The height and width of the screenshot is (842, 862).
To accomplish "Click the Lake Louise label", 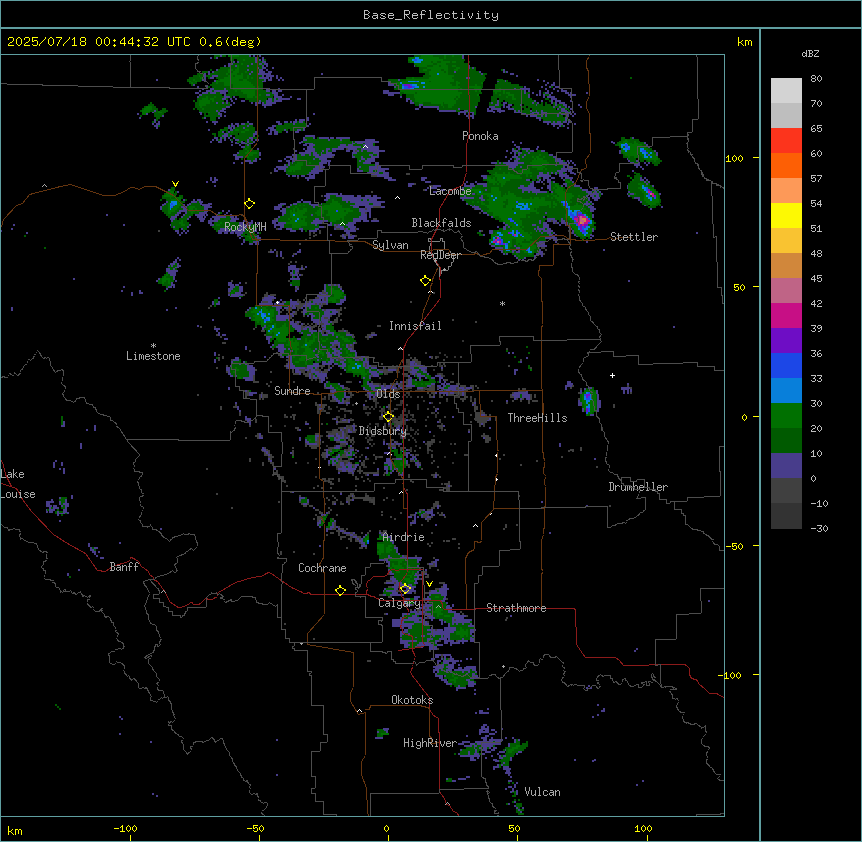I will (x=18, y=484).
